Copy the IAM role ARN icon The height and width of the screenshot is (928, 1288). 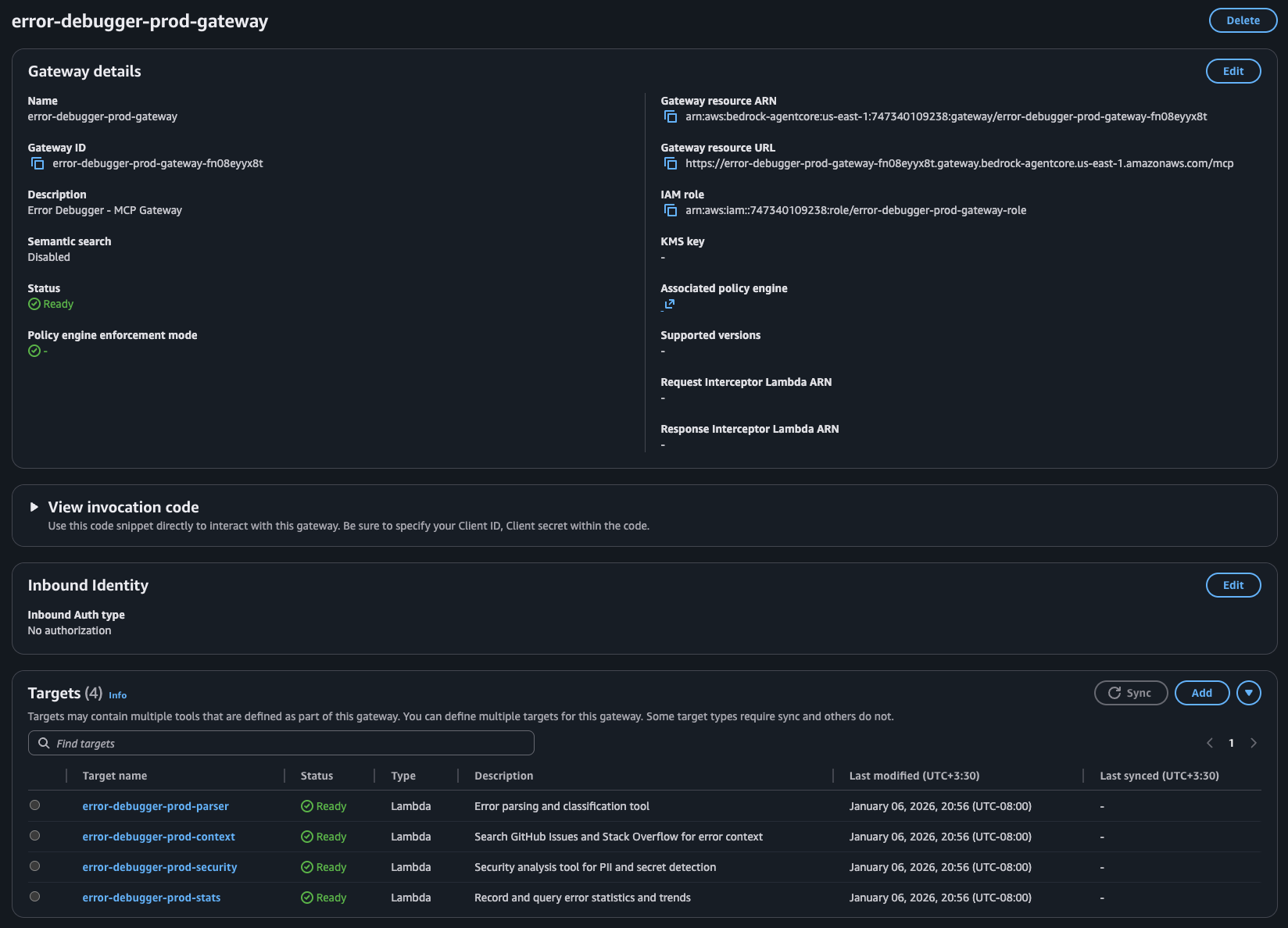671,209
